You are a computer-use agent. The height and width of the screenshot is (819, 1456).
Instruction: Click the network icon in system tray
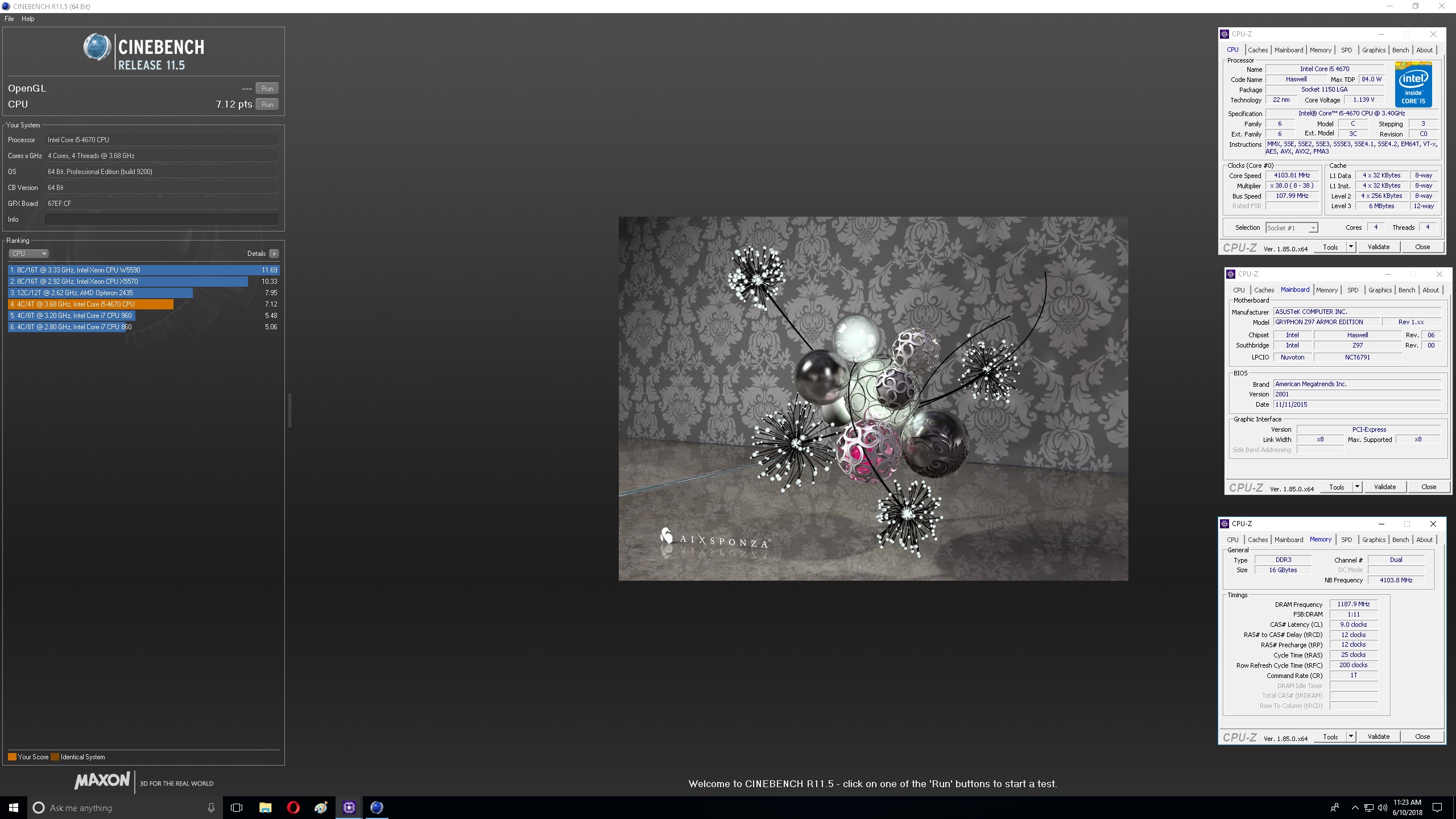[1369, 808]
